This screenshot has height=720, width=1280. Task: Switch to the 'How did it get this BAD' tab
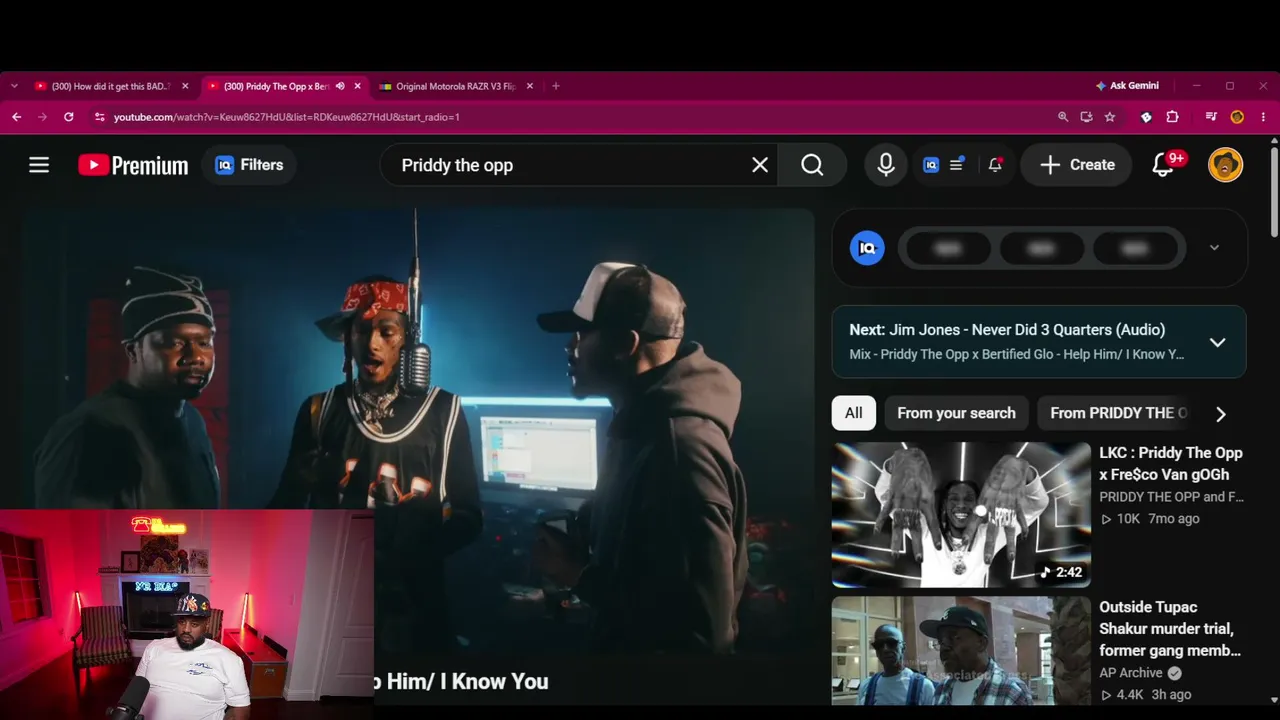tap(109, 86)
